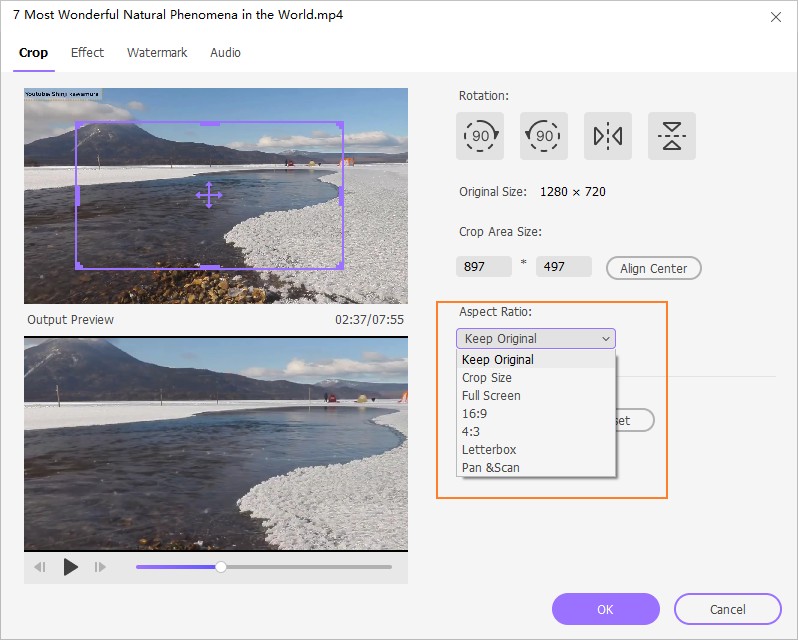Pick the Letterbox option
The image size is (798, 640).
(x=489, y=450)
